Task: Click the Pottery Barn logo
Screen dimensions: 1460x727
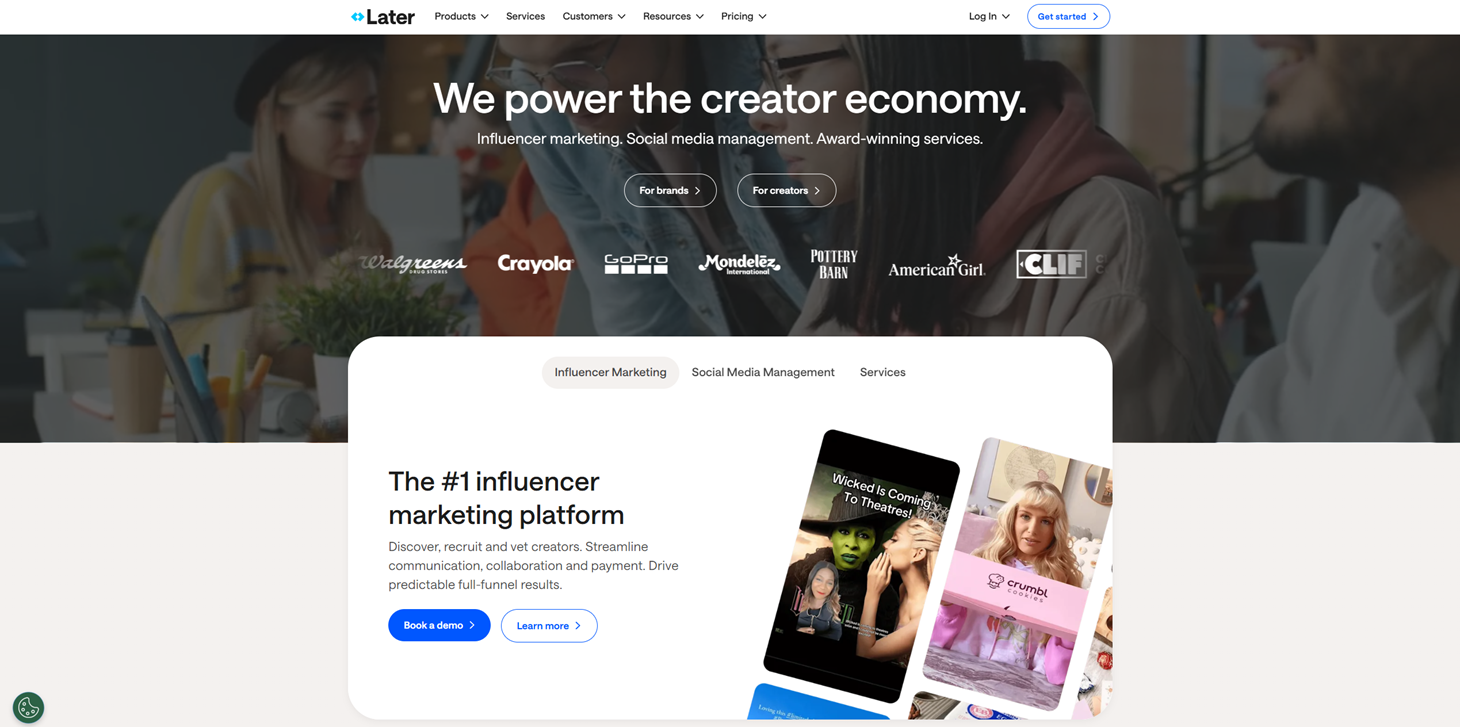Action: (834, 264)
